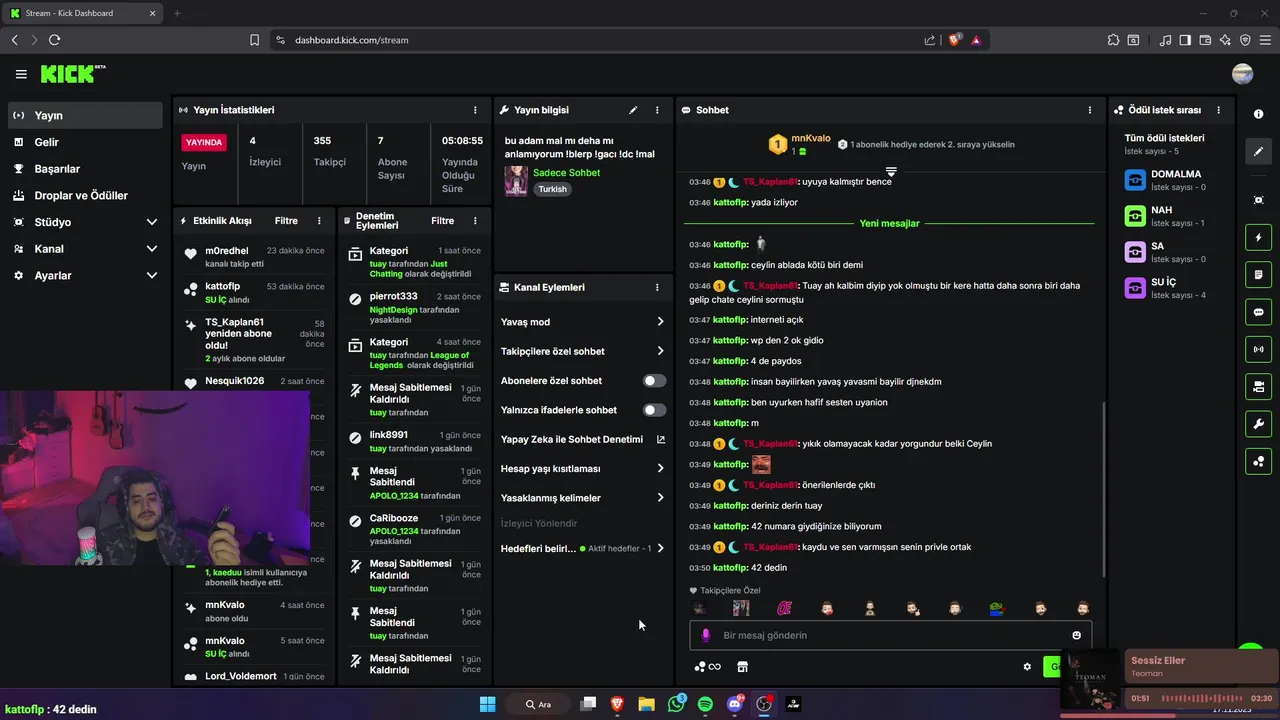Screen dimensions: 1280x720
Task: Open the user profile avatar menu
Action: point(1242,74)
